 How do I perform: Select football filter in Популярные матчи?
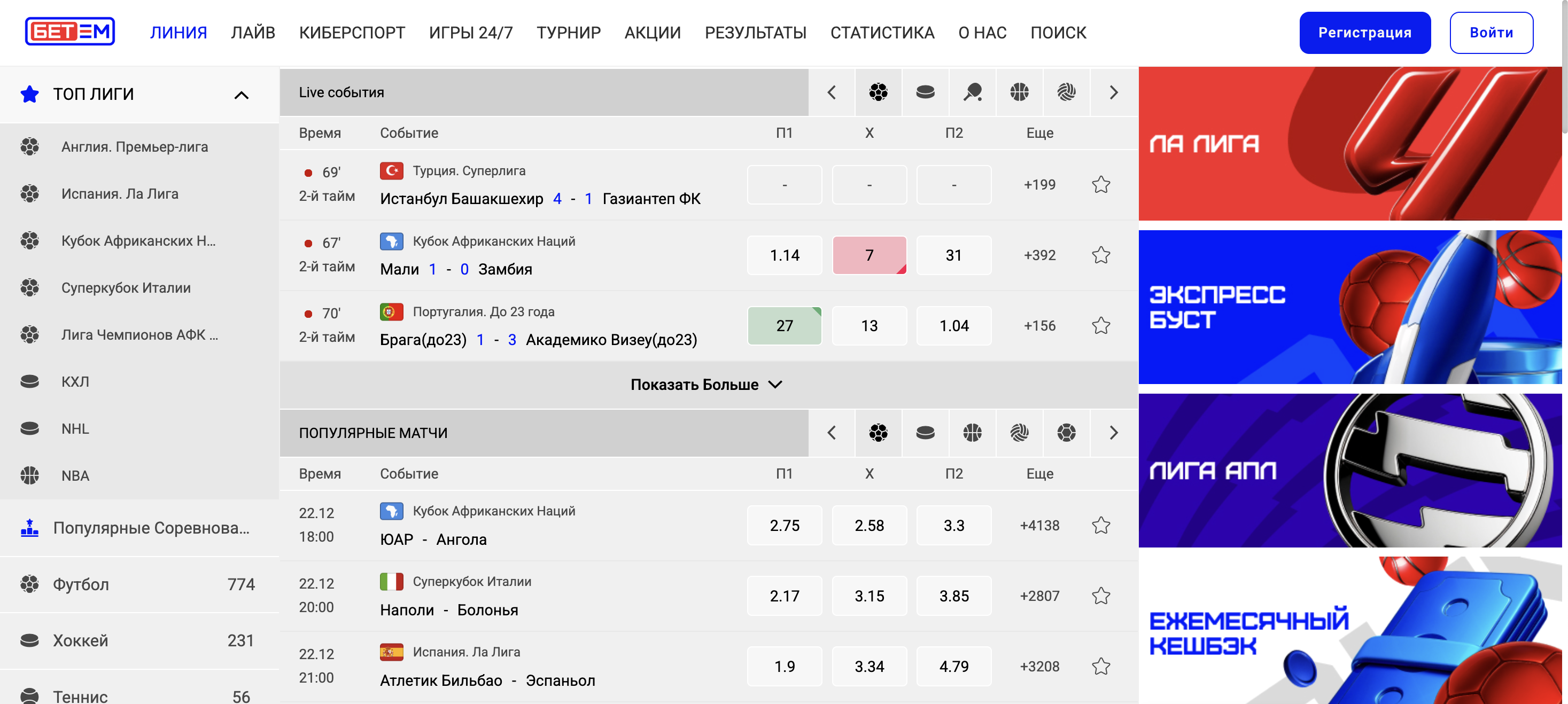pos(878,433)
